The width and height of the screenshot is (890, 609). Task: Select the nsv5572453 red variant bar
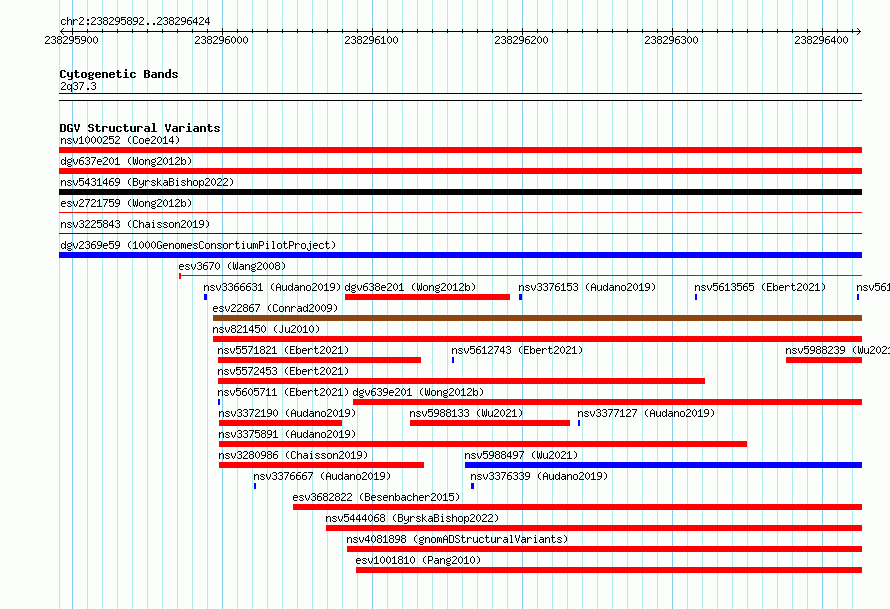[x=461, y=381]
